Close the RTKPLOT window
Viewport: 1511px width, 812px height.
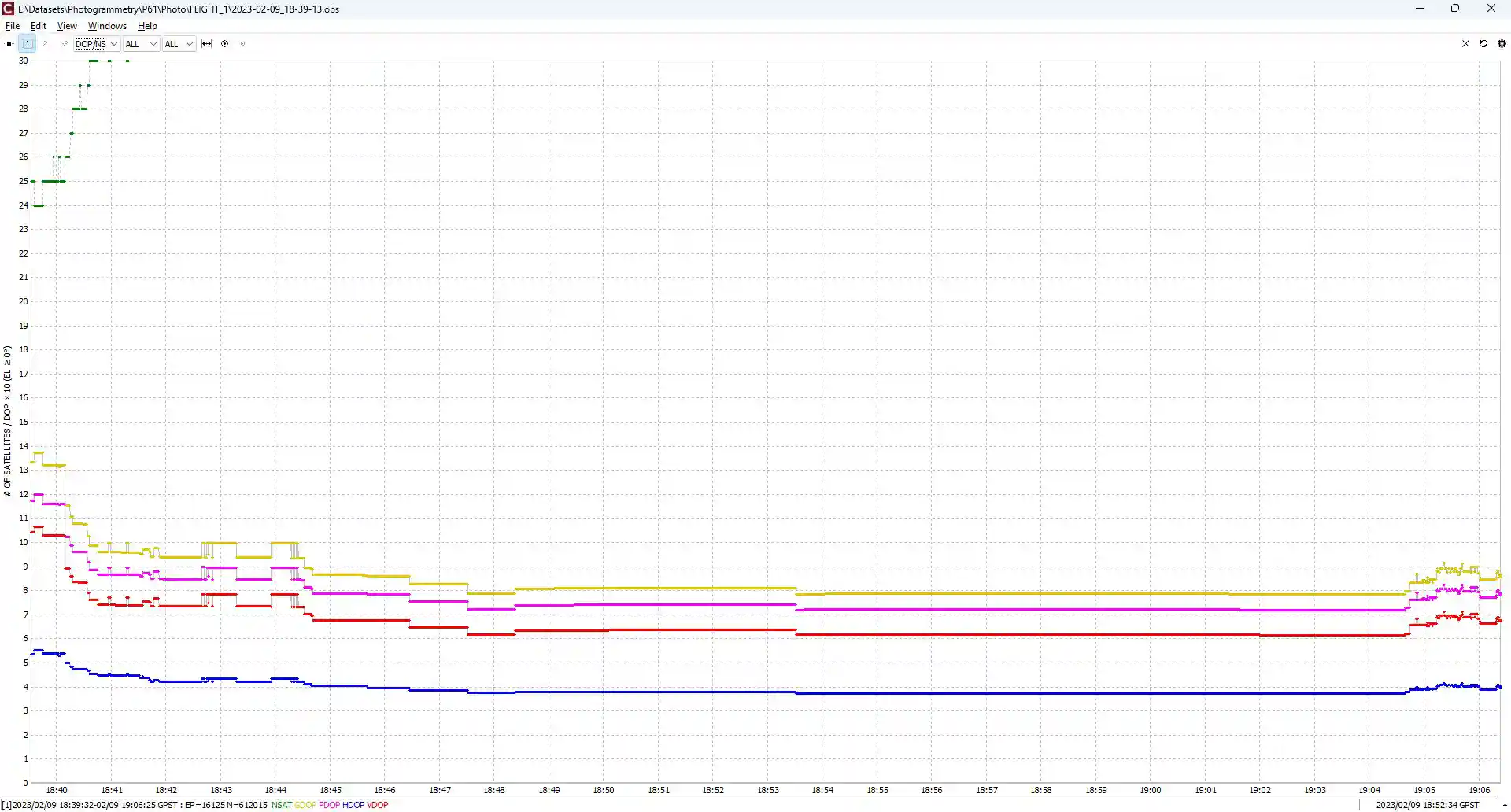point(1491,9)
